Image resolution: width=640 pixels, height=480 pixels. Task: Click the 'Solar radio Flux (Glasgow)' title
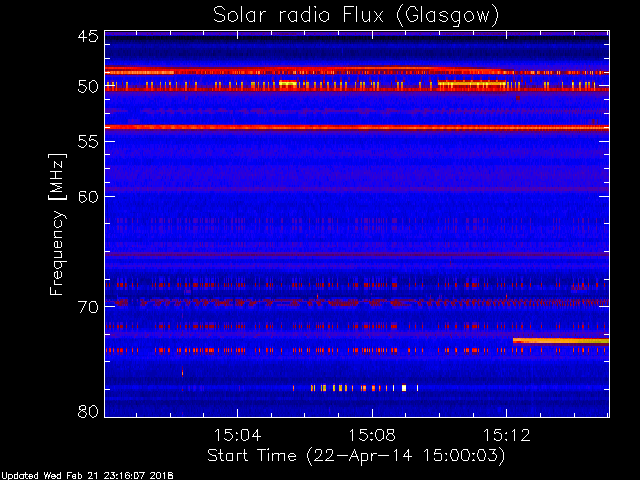click(356, 16)
